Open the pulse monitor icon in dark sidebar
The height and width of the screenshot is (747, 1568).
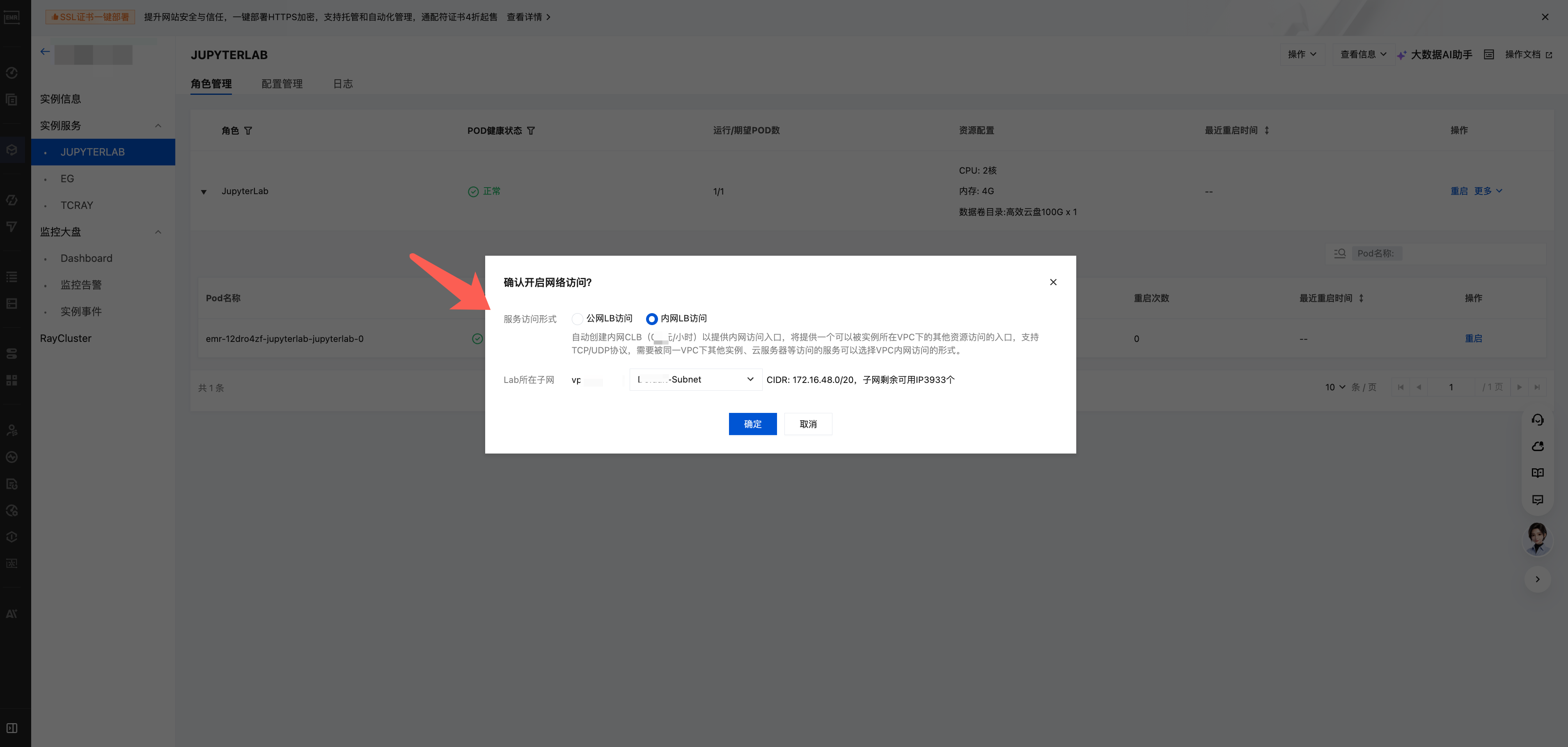pos(11,457)
